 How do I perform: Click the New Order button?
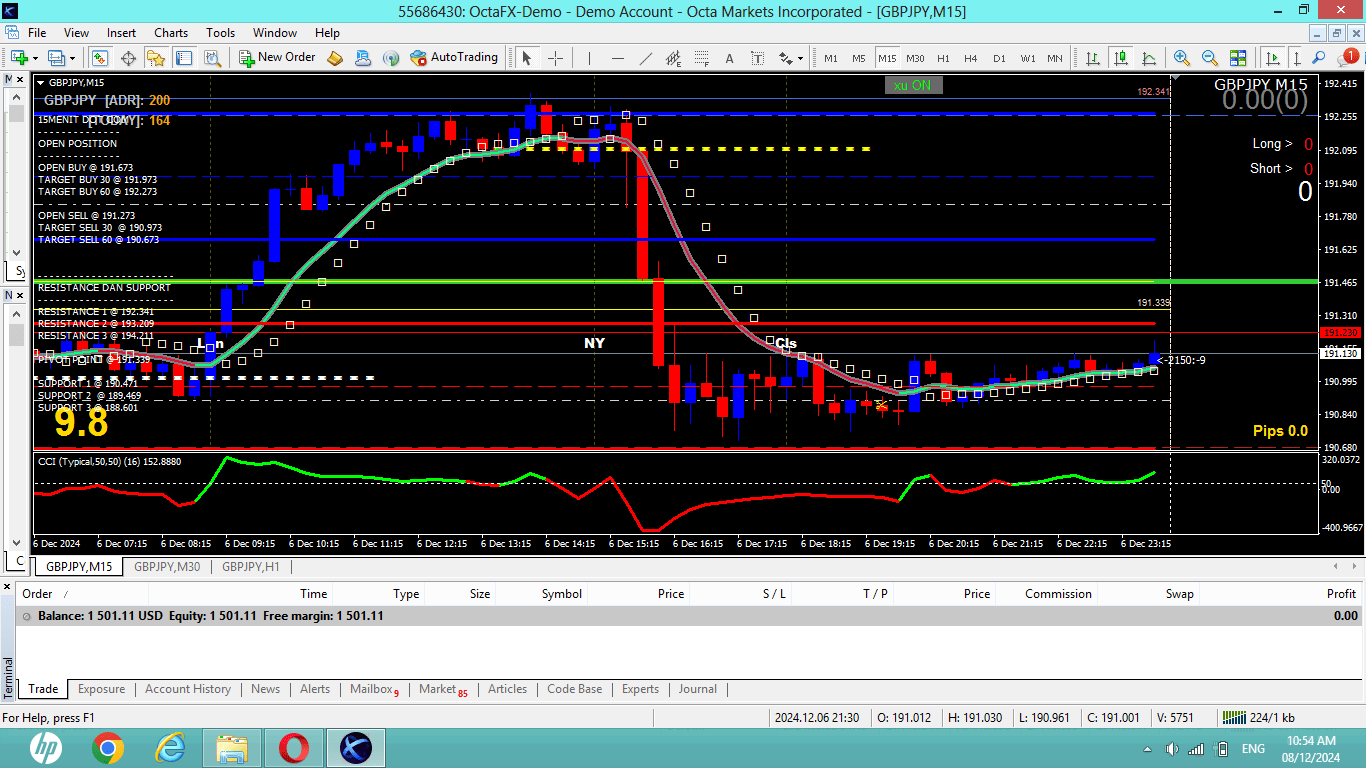click(277, 58)
